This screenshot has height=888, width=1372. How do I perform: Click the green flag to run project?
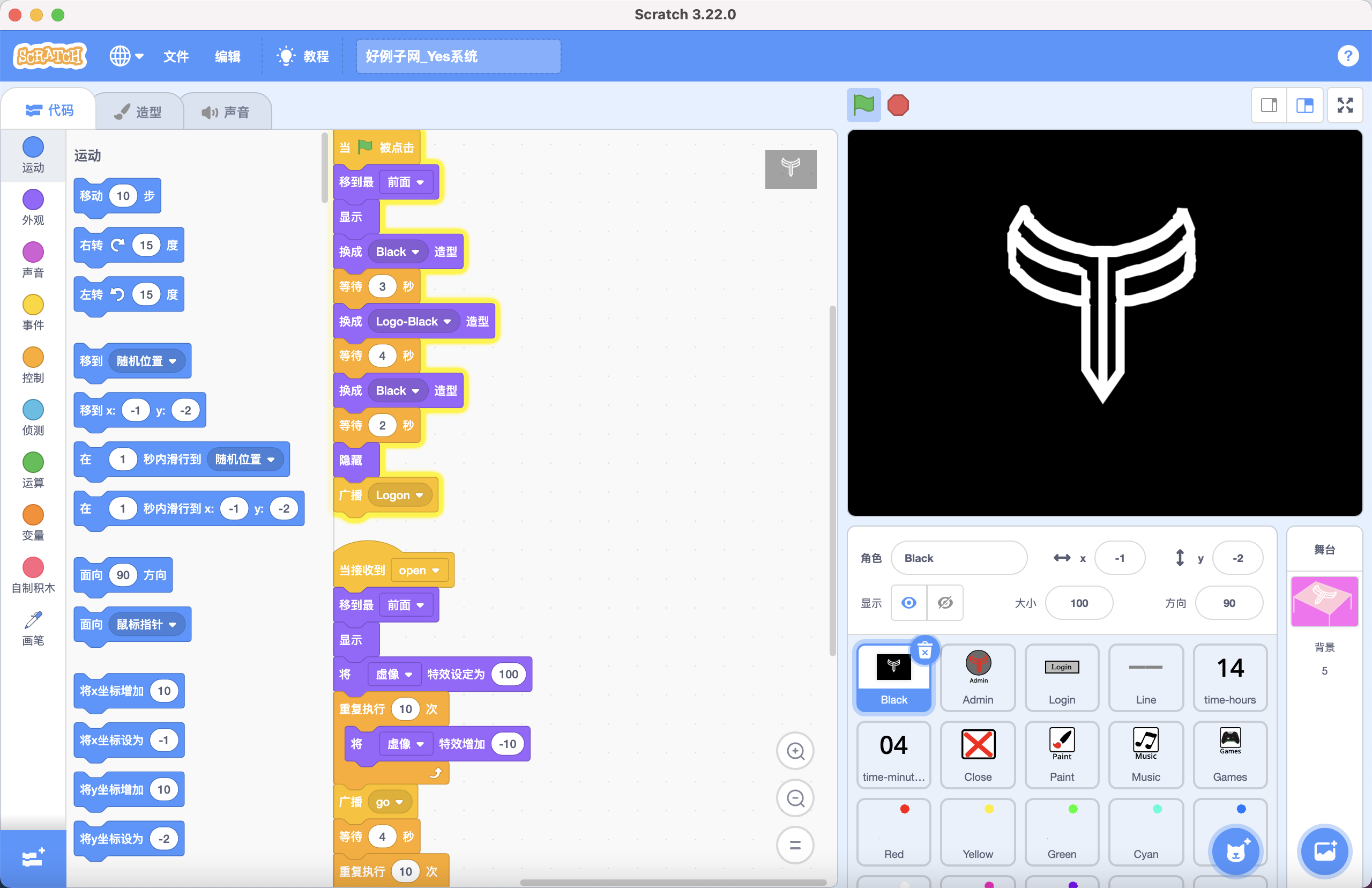tap(863, 106)
